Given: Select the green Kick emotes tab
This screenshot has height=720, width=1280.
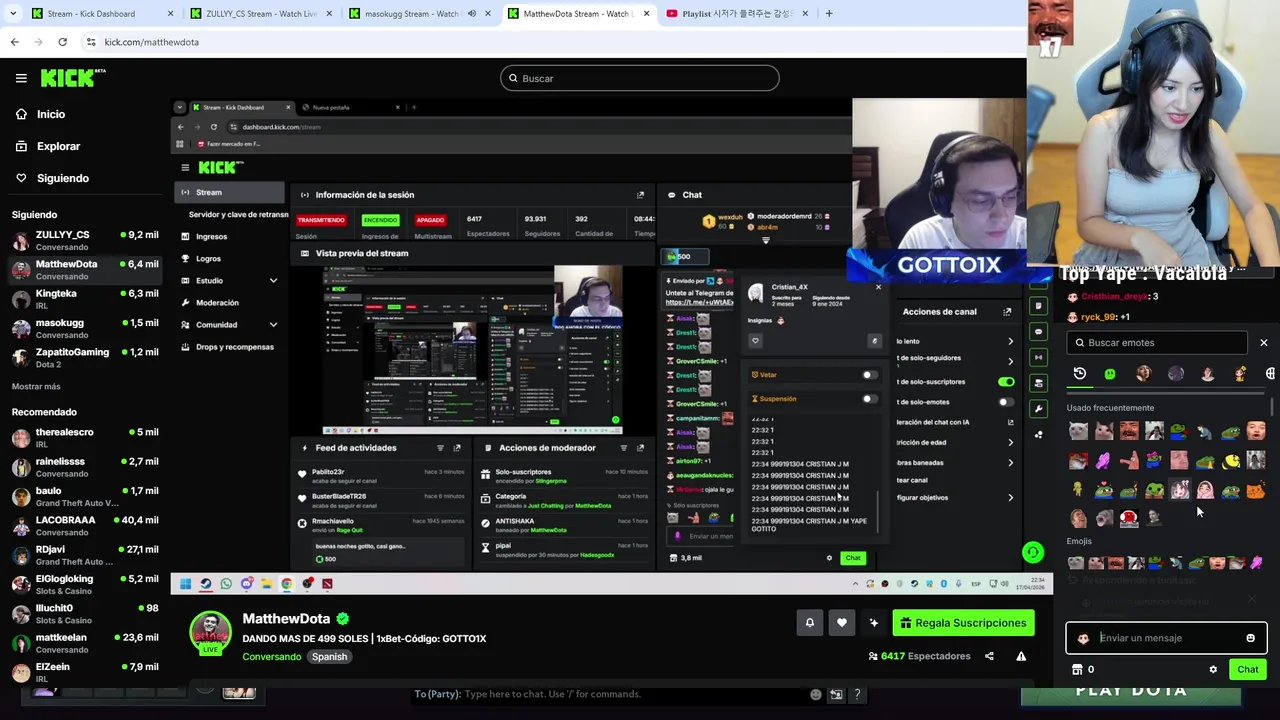Looking at the screenshot, I should point(1110,374).
